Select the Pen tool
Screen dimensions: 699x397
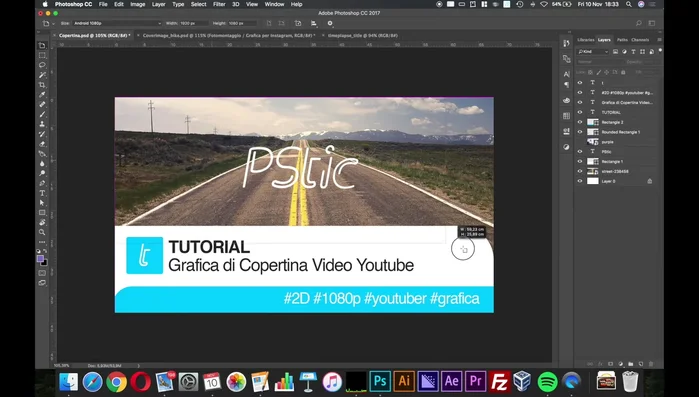(x=42, y=183)
